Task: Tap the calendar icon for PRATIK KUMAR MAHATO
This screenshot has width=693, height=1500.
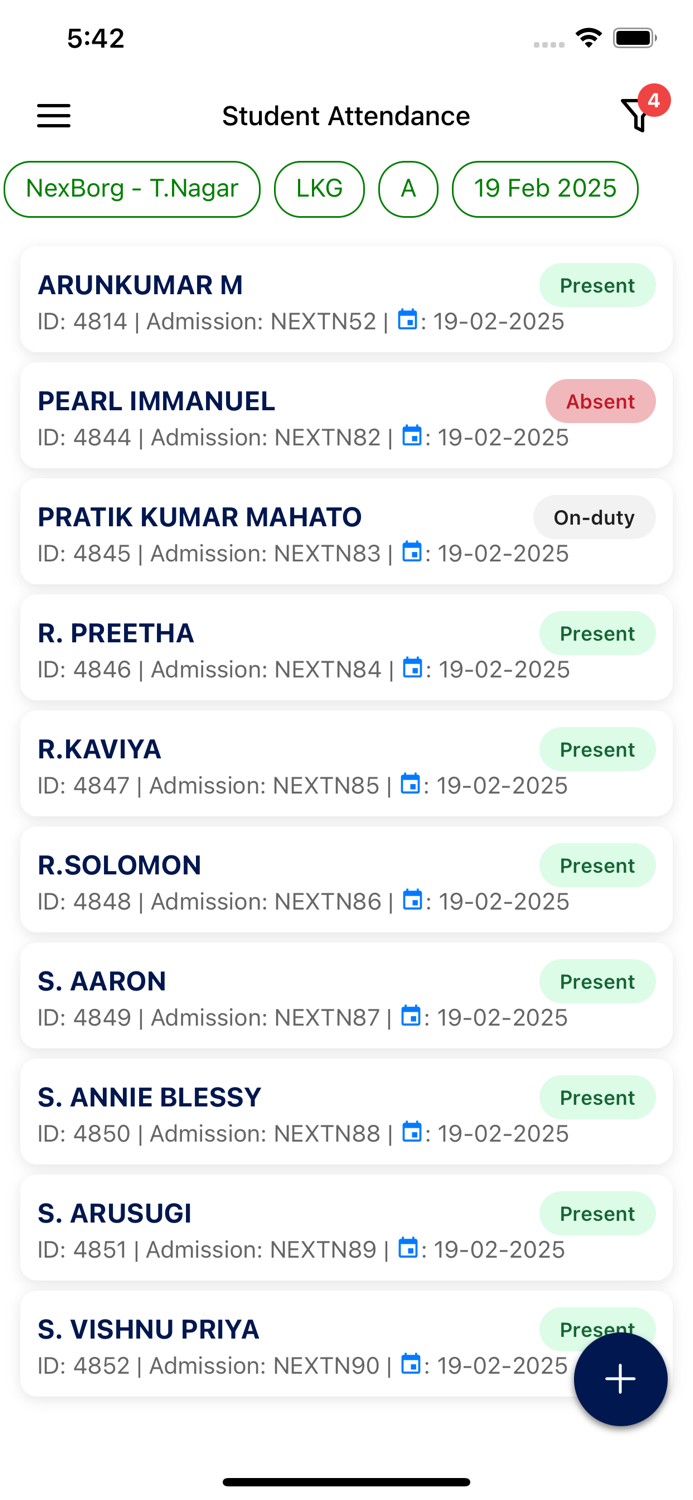Action: (x=413, y=552)
